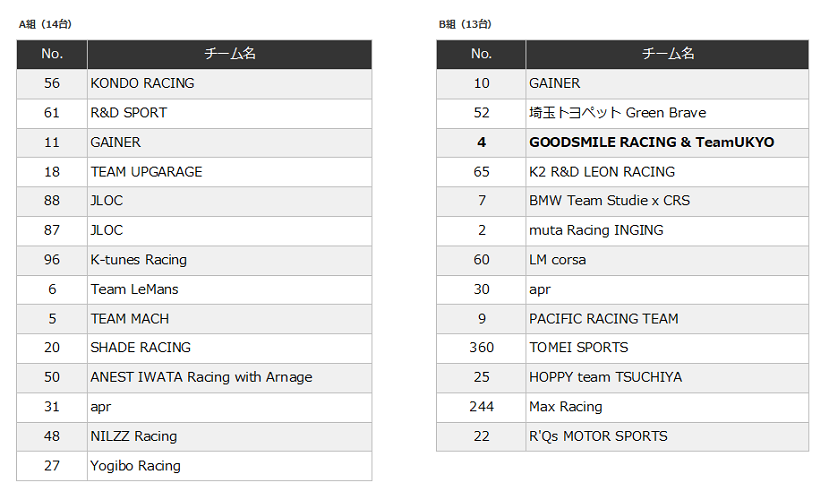The height and width of the screenshot is (500, 829).
Task: Select the LM corsa row
Action: pyautogui.click(x=557, y=260)
